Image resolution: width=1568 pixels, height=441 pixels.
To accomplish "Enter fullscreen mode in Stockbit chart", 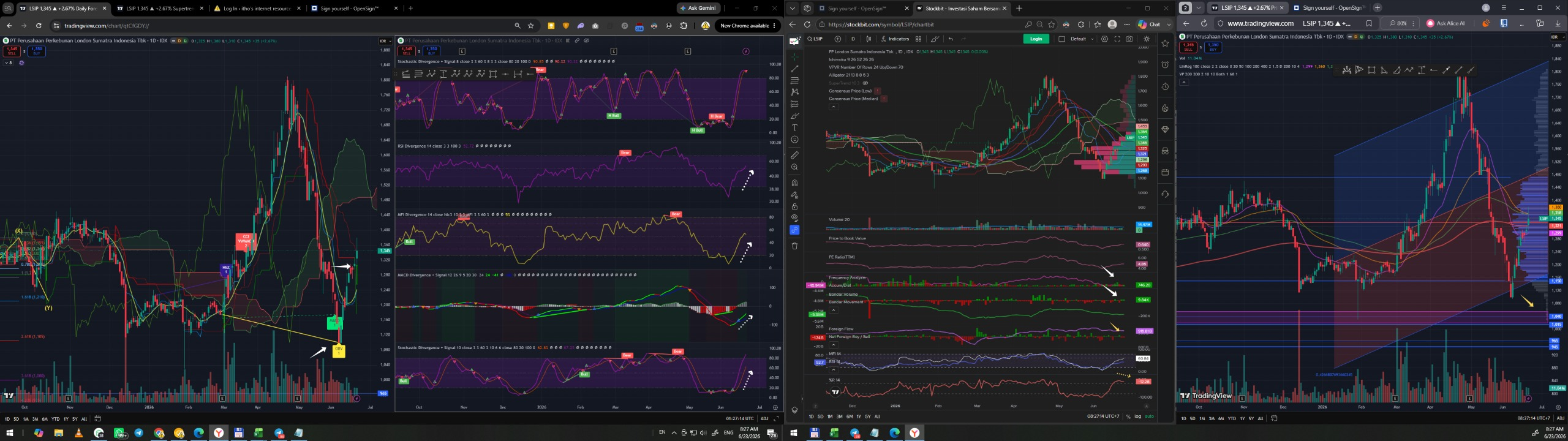I will pyautogui.click(x=1117, y=39).
